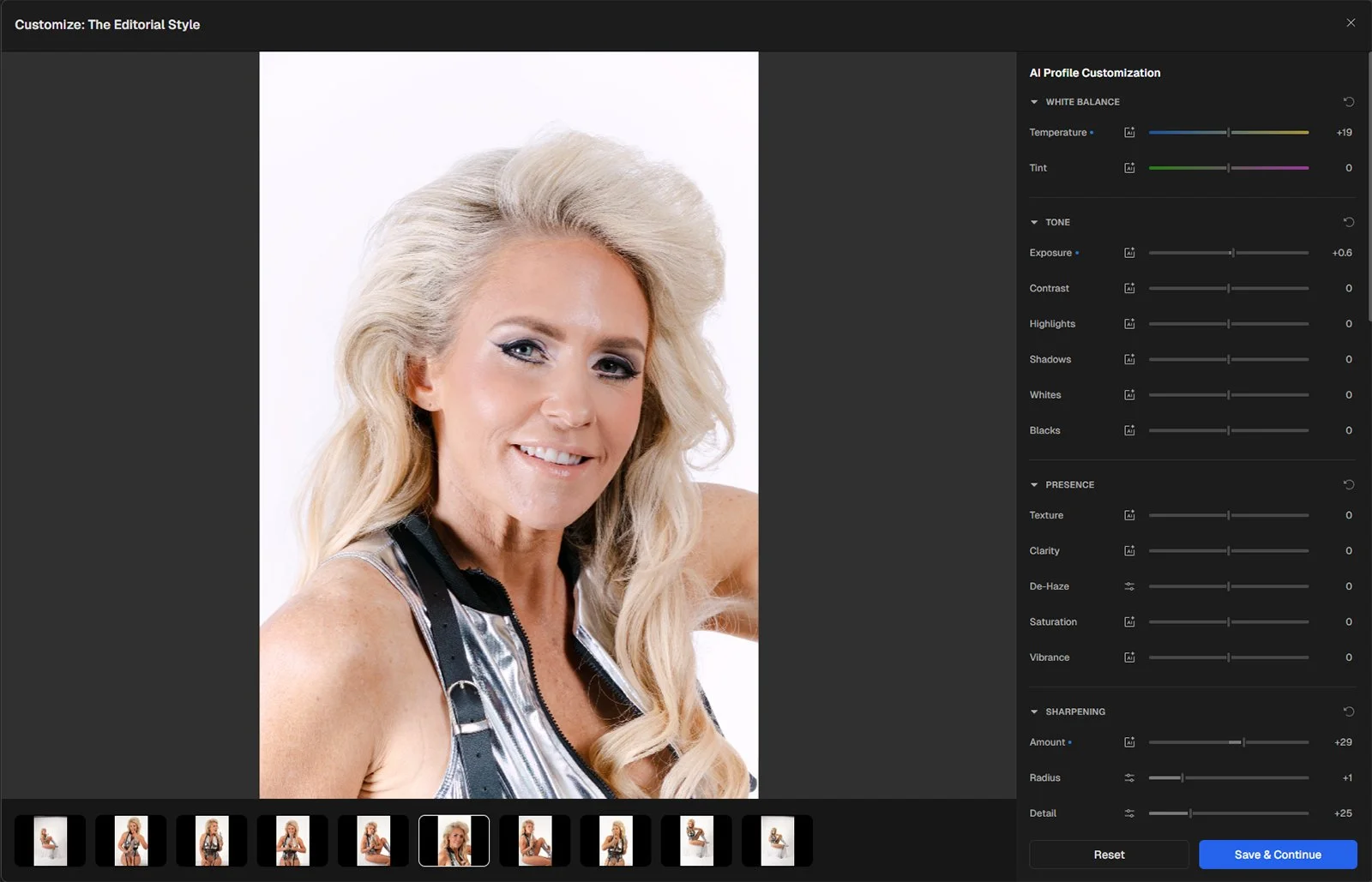Click the Shadows slider track

coord(1229,360)
